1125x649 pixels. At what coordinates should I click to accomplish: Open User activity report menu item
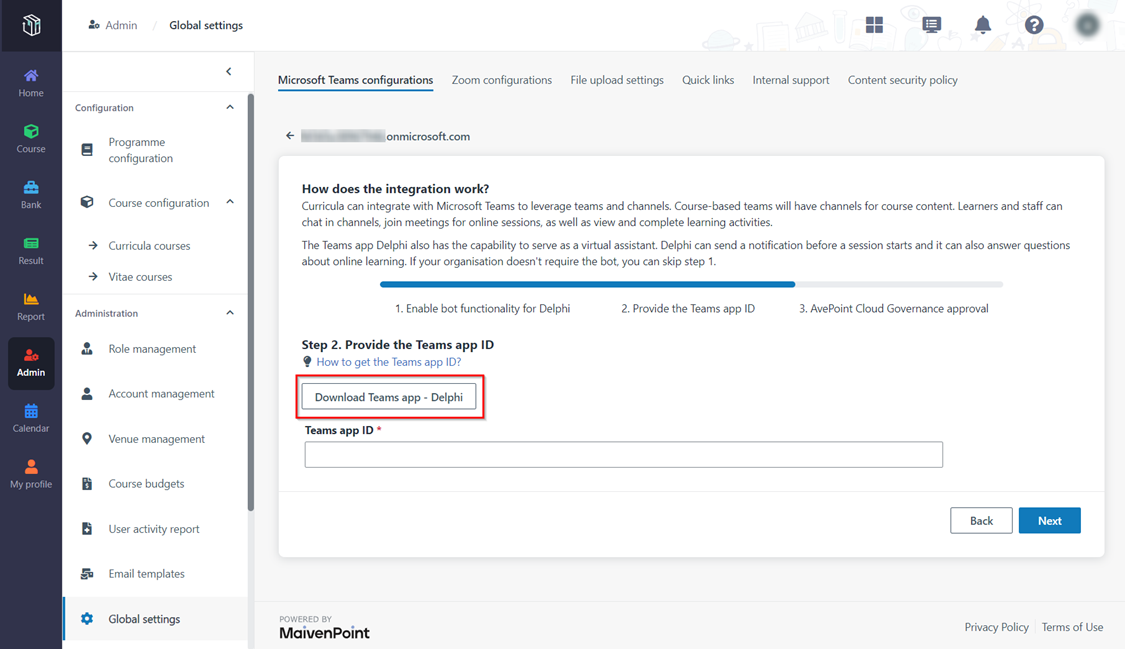[156, 529]
